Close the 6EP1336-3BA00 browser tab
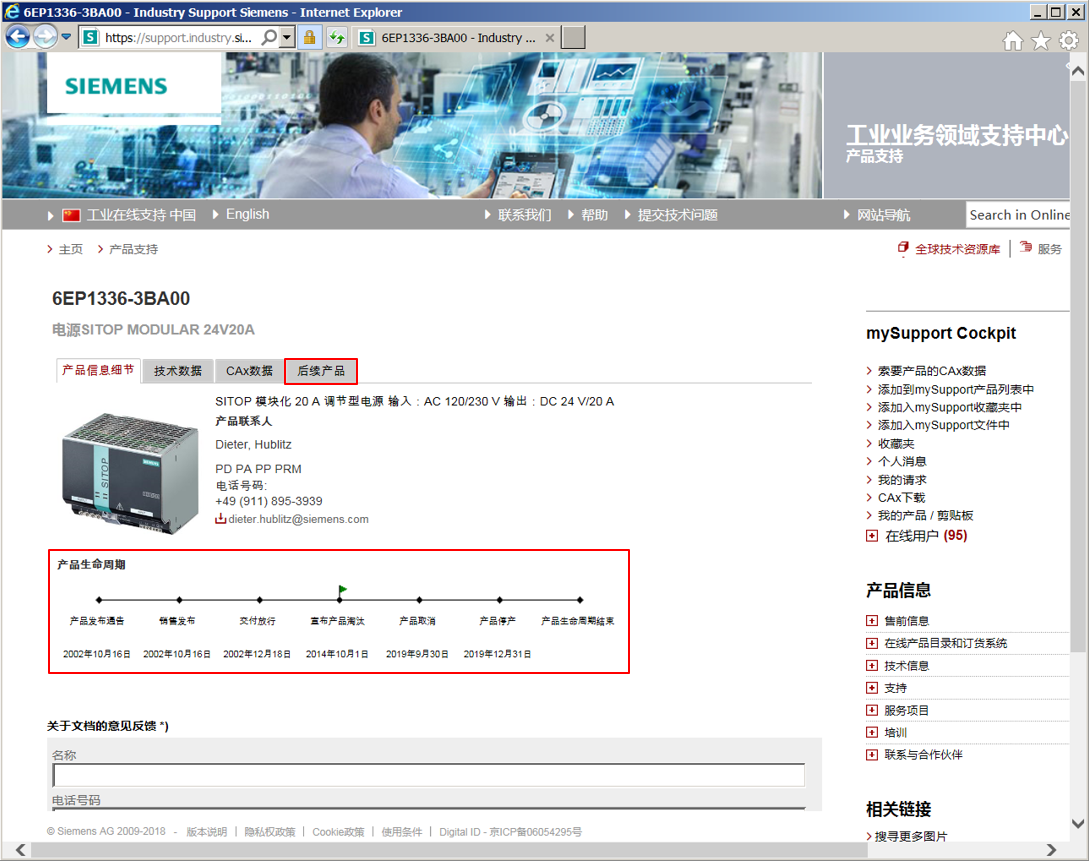This screenshot has height=861, width=1089. pos(550,38)
